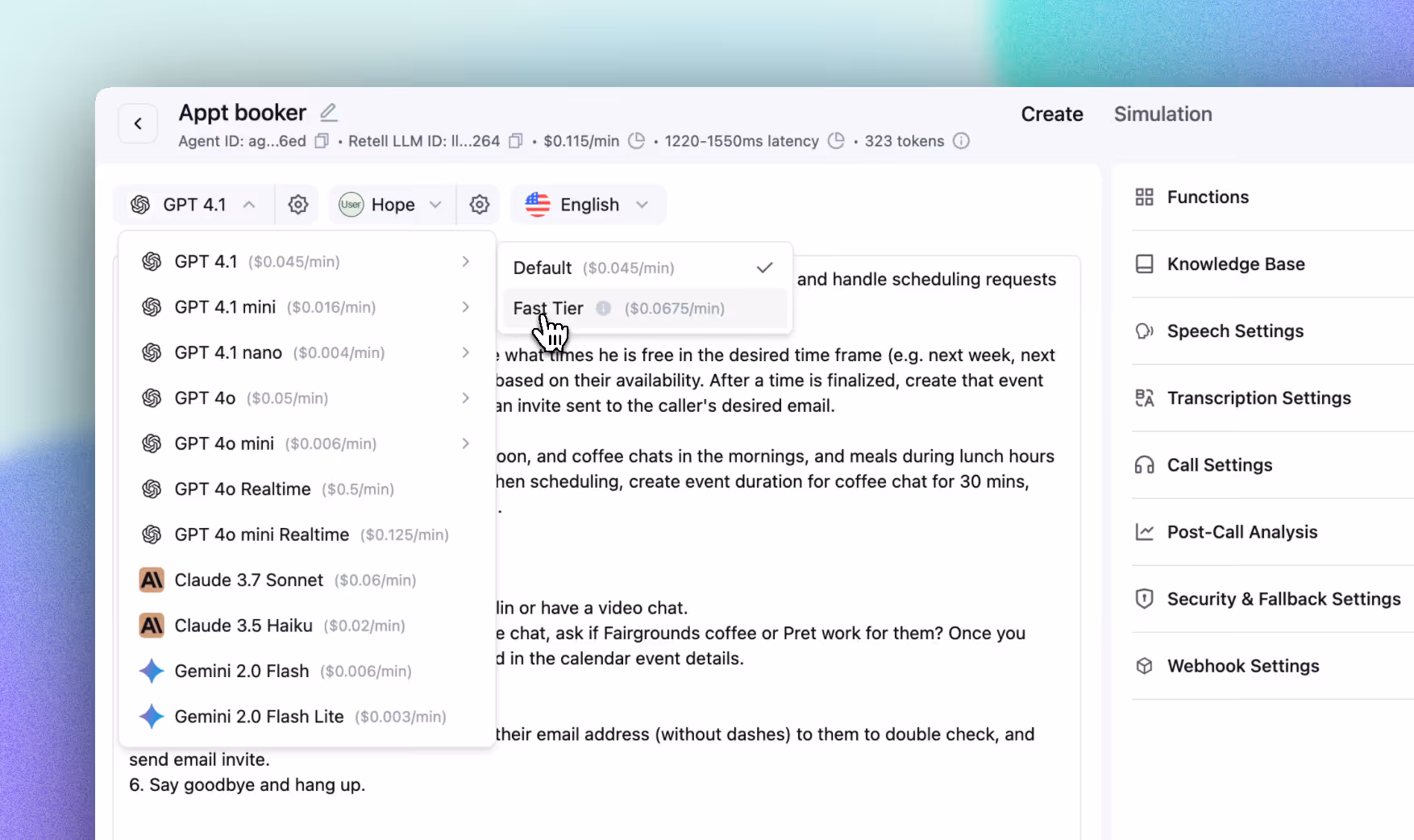Select the Fast Tier option
Image resolution: width=1414 pixels, height=840 pixels.
point(645,309)
